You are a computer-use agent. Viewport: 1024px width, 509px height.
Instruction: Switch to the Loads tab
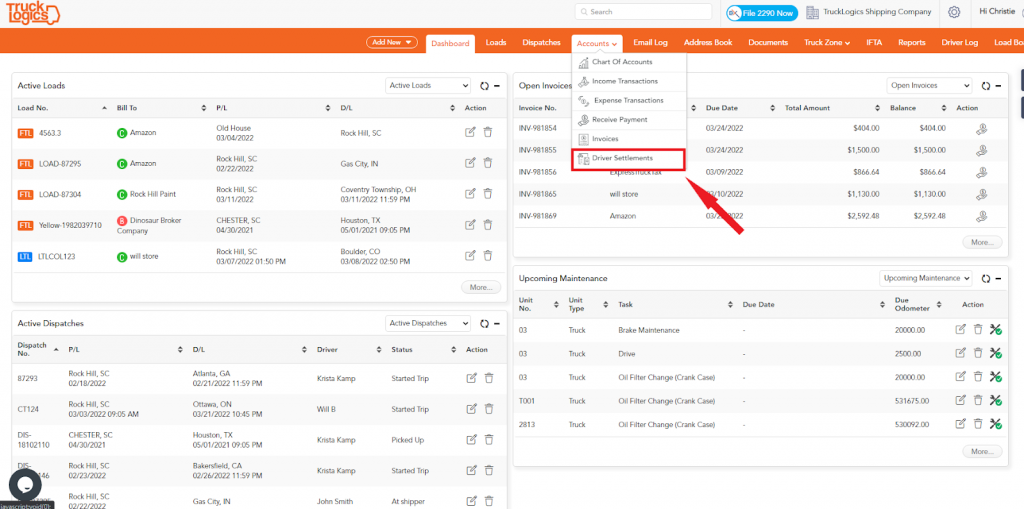(496, 42)
